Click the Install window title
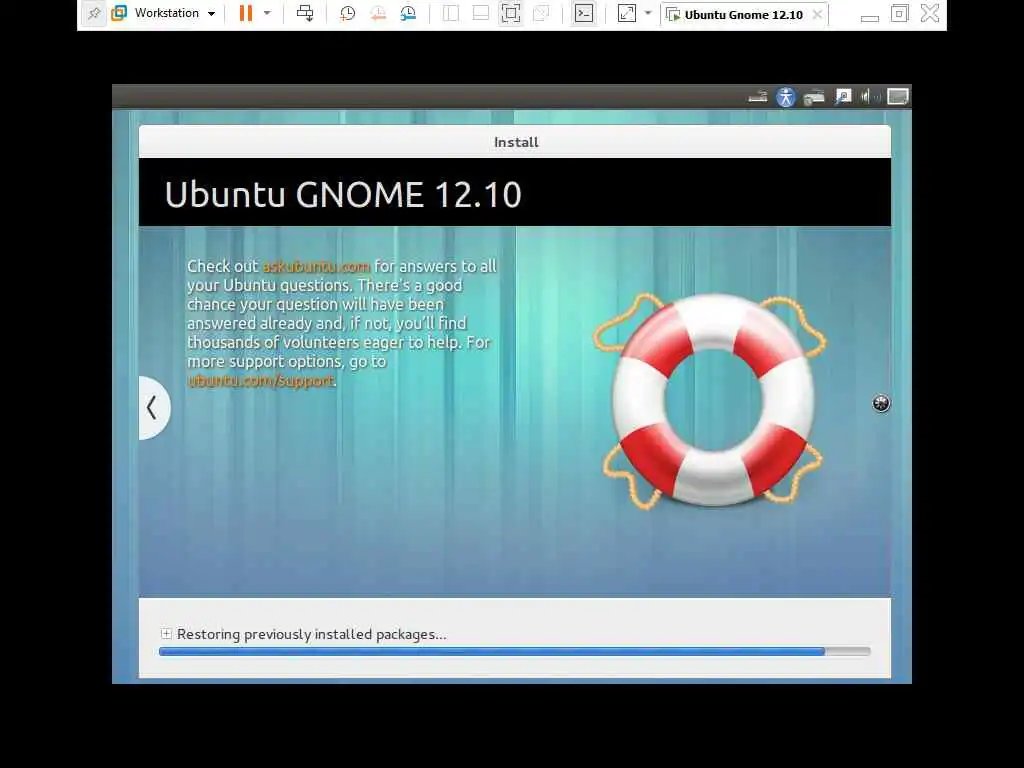 coord(516,142)
